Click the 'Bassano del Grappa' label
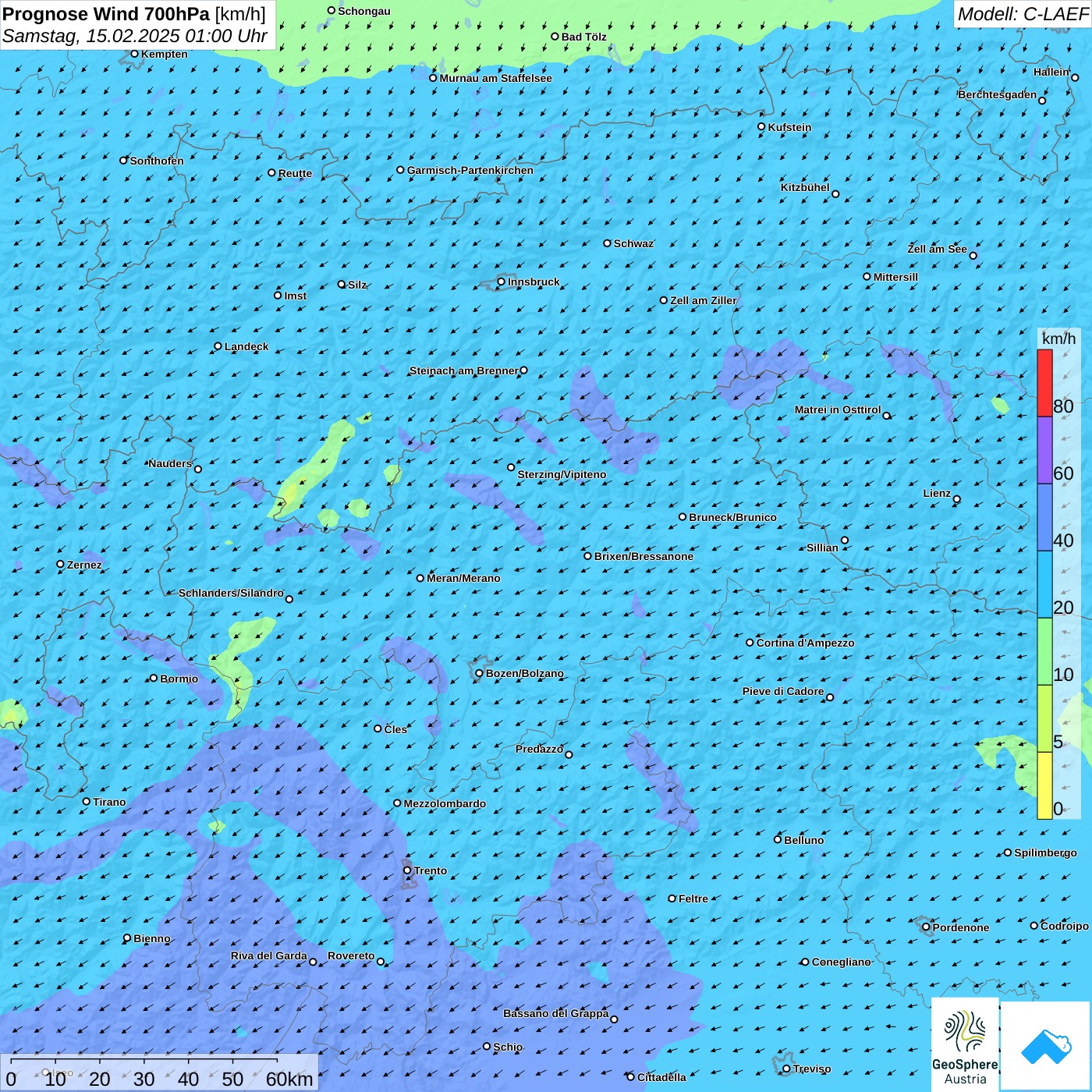The width and height of the screenshot is (1092, 1092). (556, 1013)
